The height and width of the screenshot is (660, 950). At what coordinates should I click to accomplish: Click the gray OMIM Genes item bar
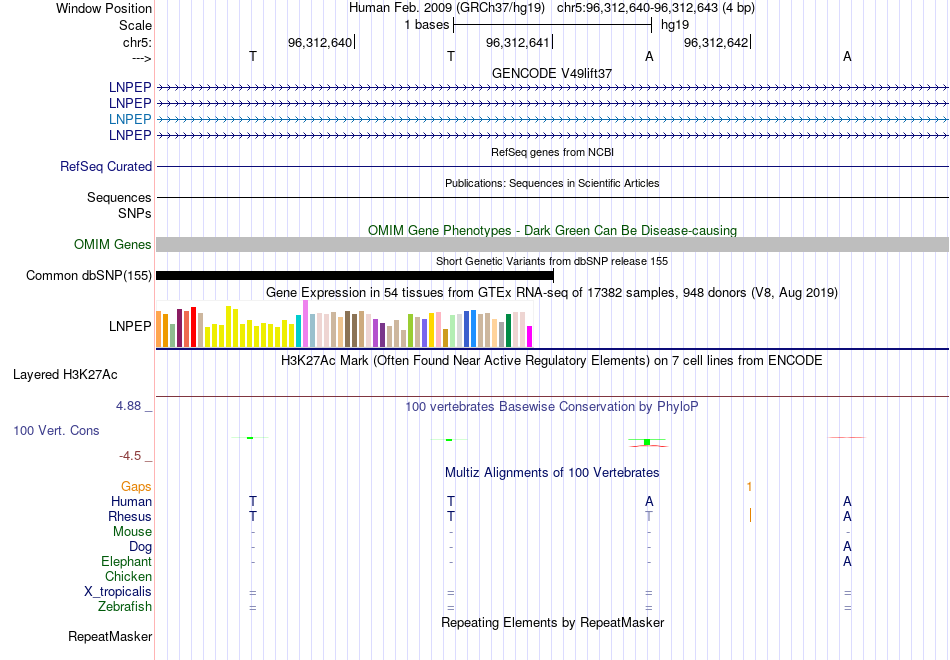552,244
